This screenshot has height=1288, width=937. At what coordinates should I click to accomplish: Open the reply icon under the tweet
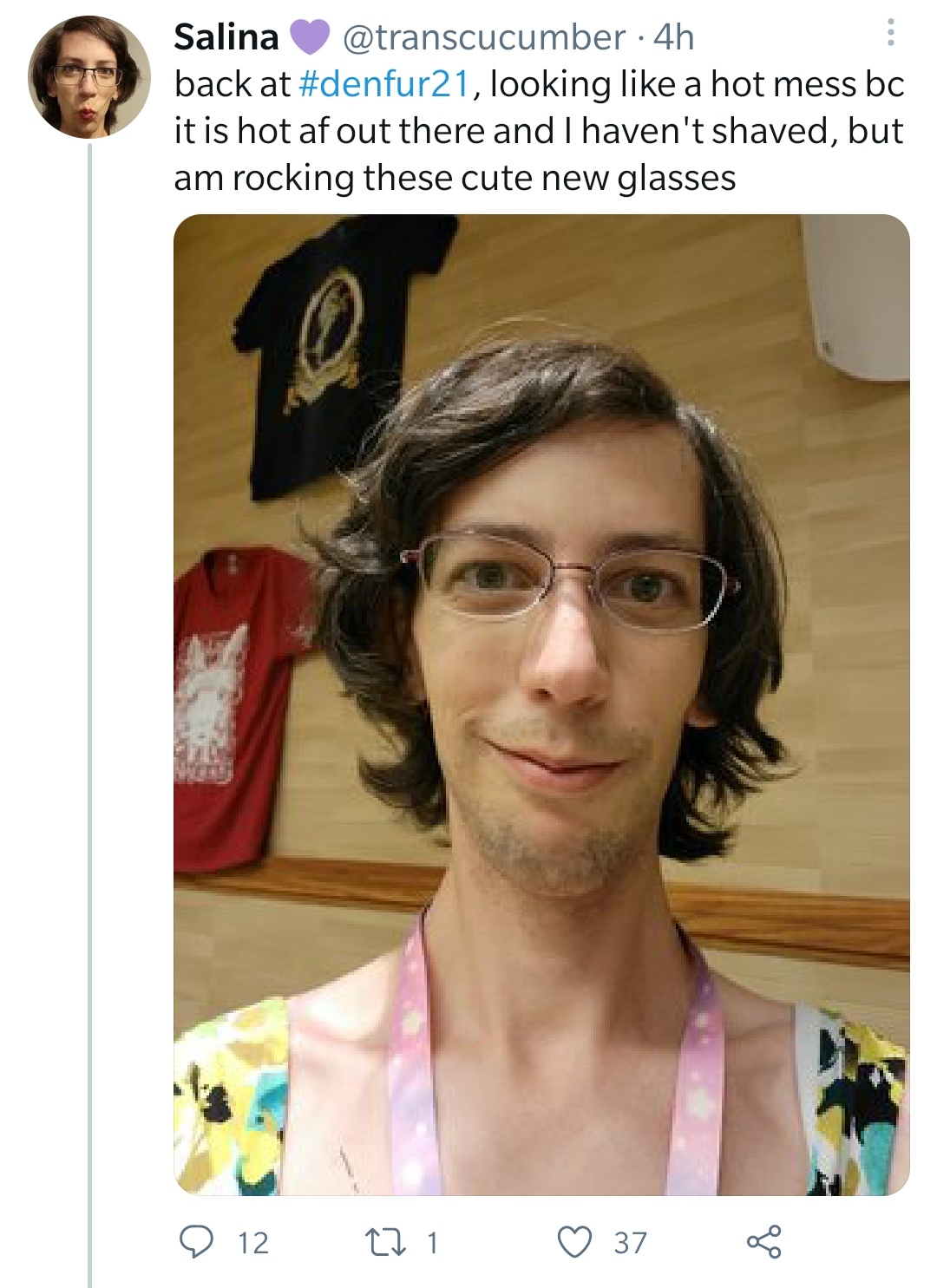(196, 1241)
